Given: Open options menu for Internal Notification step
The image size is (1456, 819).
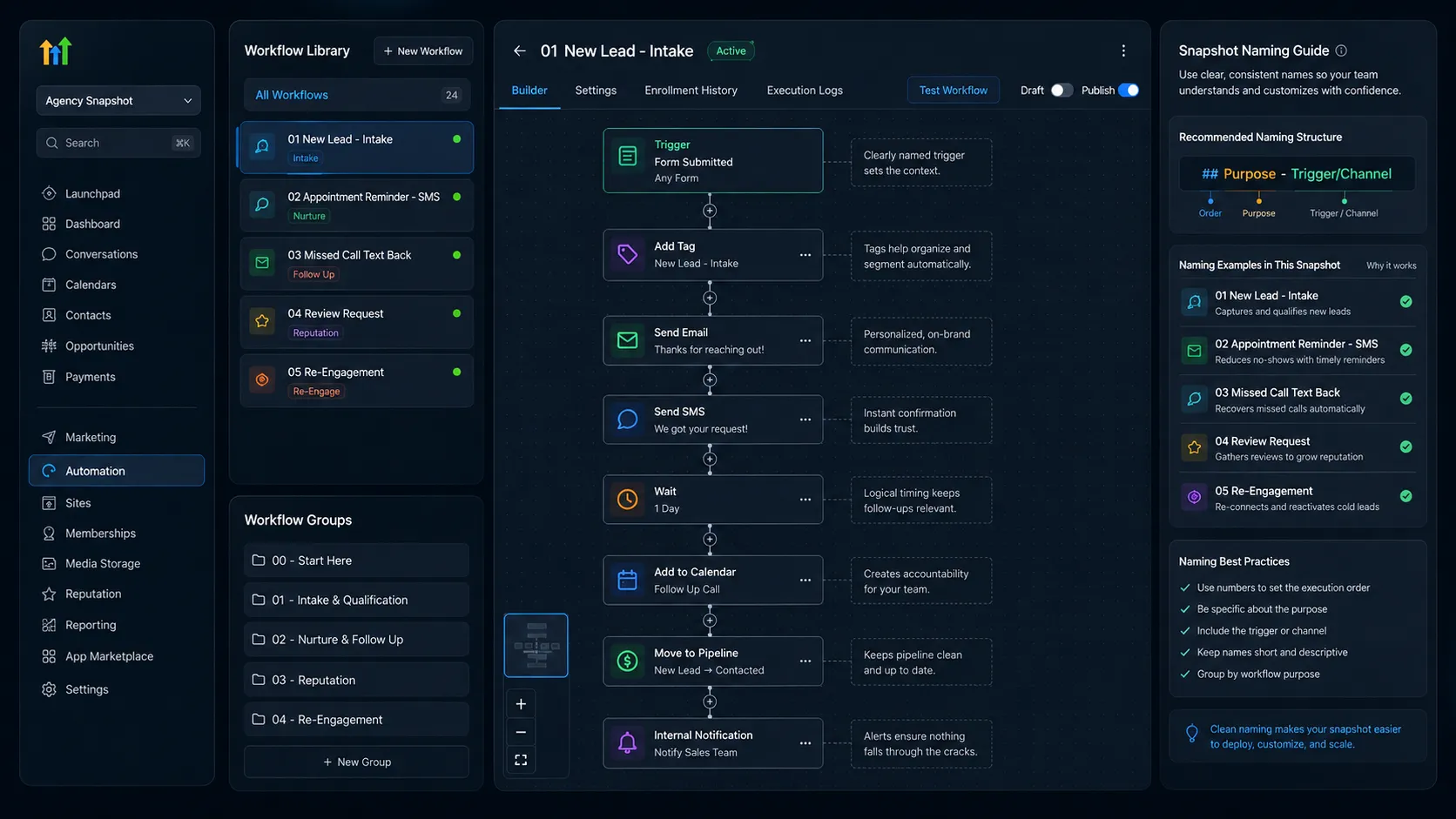Looking at the screenshot, I should tap(806, 743).
